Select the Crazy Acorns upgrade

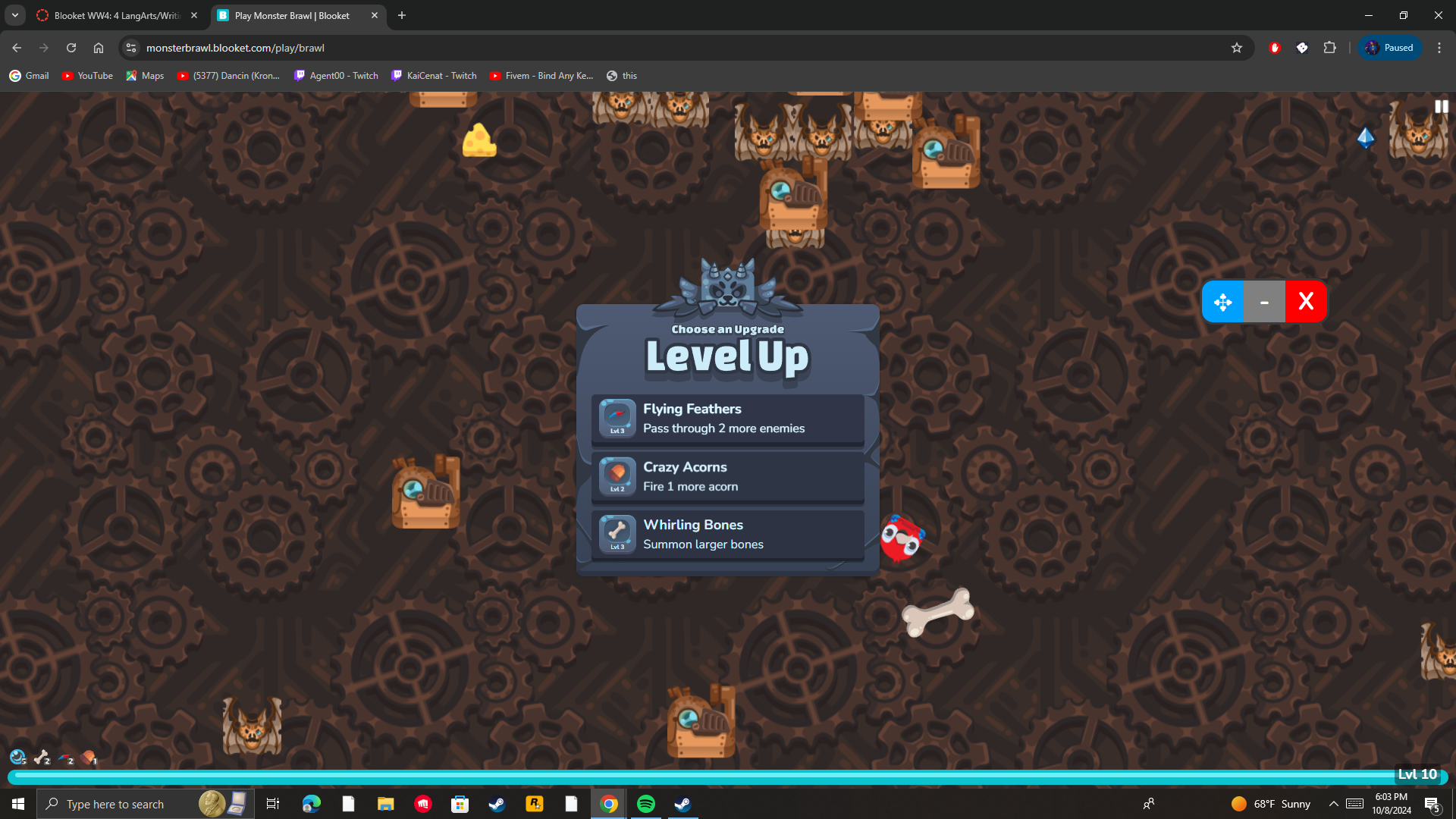(x=727, y=477)
